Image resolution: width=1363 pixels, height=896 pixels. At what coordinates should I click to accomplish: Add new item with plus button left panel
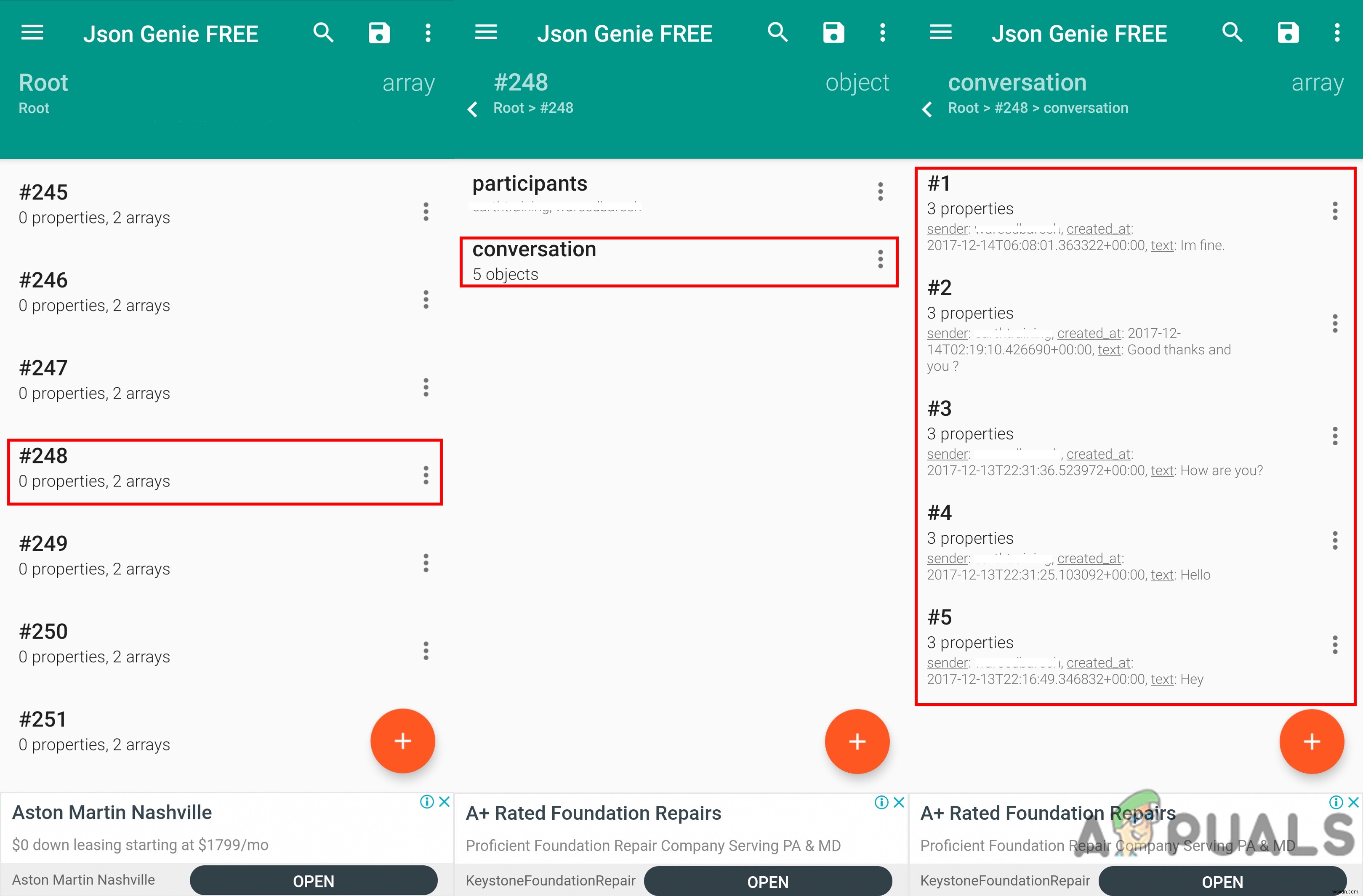(403, 742)
